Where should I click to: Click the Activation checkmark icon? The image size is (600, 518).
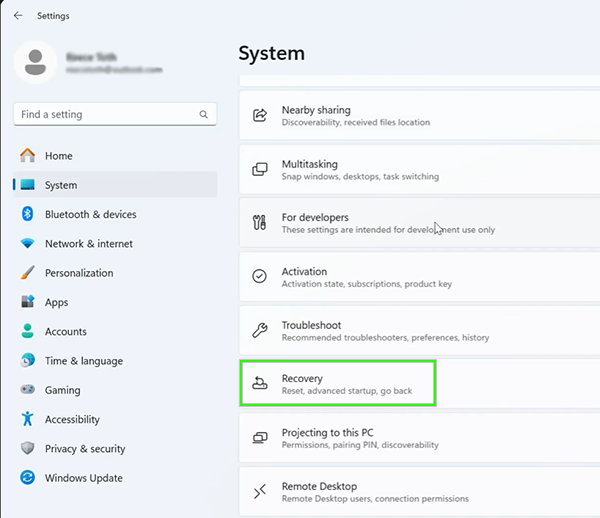259,276
